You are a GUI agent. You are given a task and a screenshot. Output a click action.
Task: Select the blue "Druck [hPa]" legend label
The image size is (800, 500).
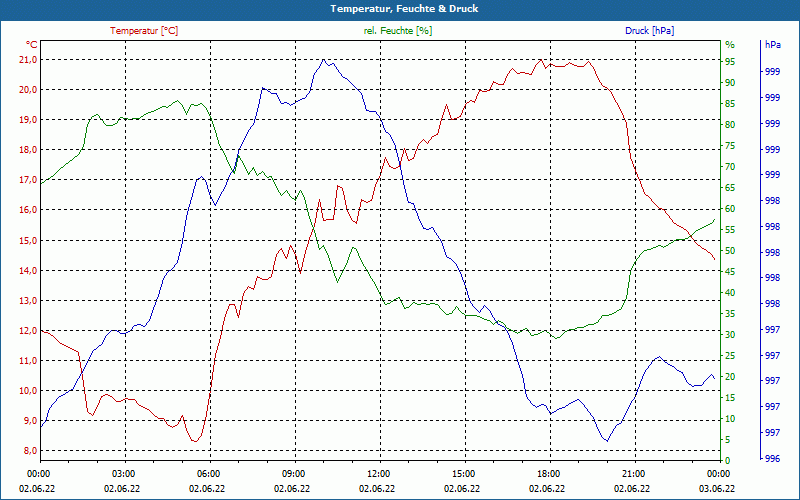pyautogui.click(x=649, y=31)
